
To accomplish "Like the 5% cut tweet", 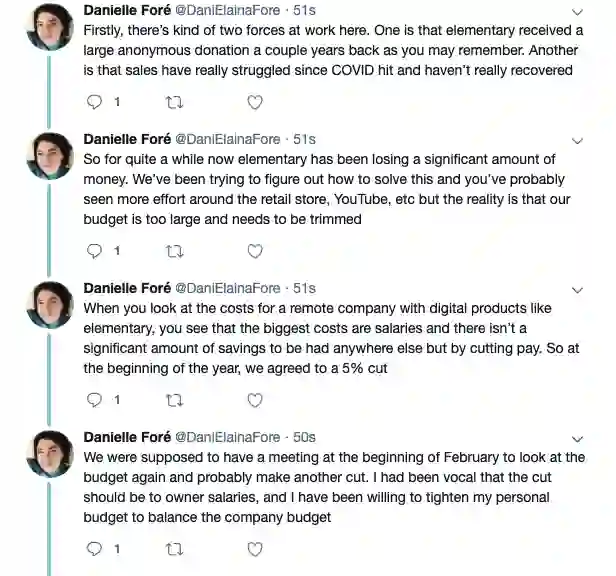I will point(255,400).
